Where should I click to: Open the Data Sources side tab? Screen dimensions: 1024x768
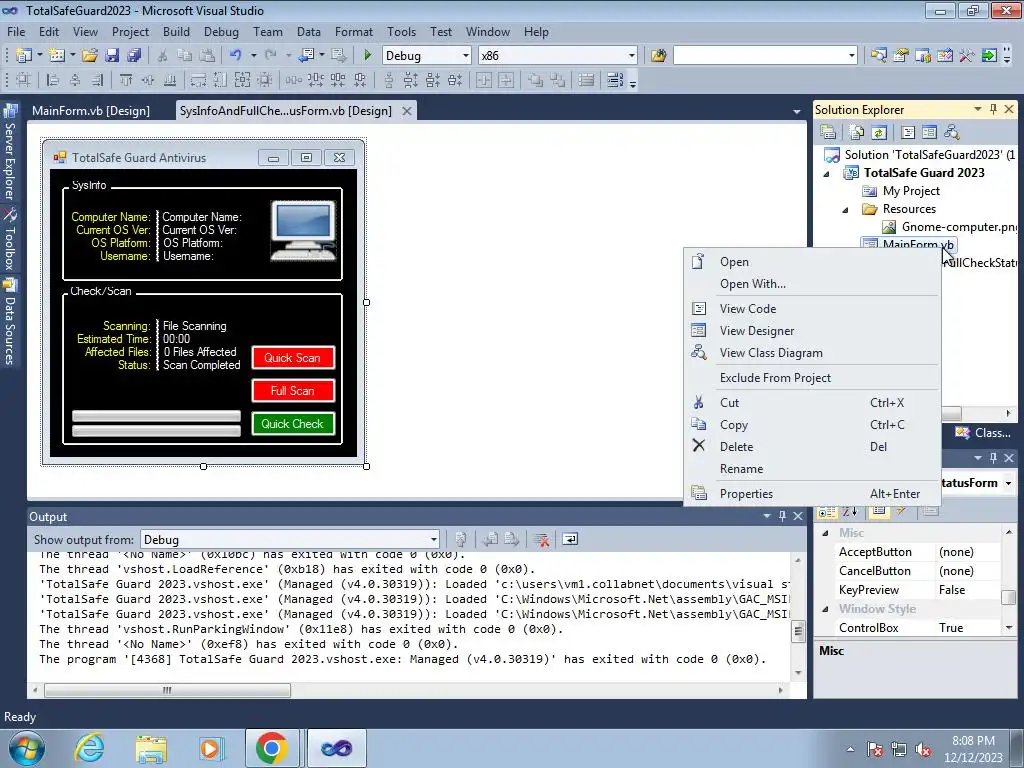[x=10, y=323]
